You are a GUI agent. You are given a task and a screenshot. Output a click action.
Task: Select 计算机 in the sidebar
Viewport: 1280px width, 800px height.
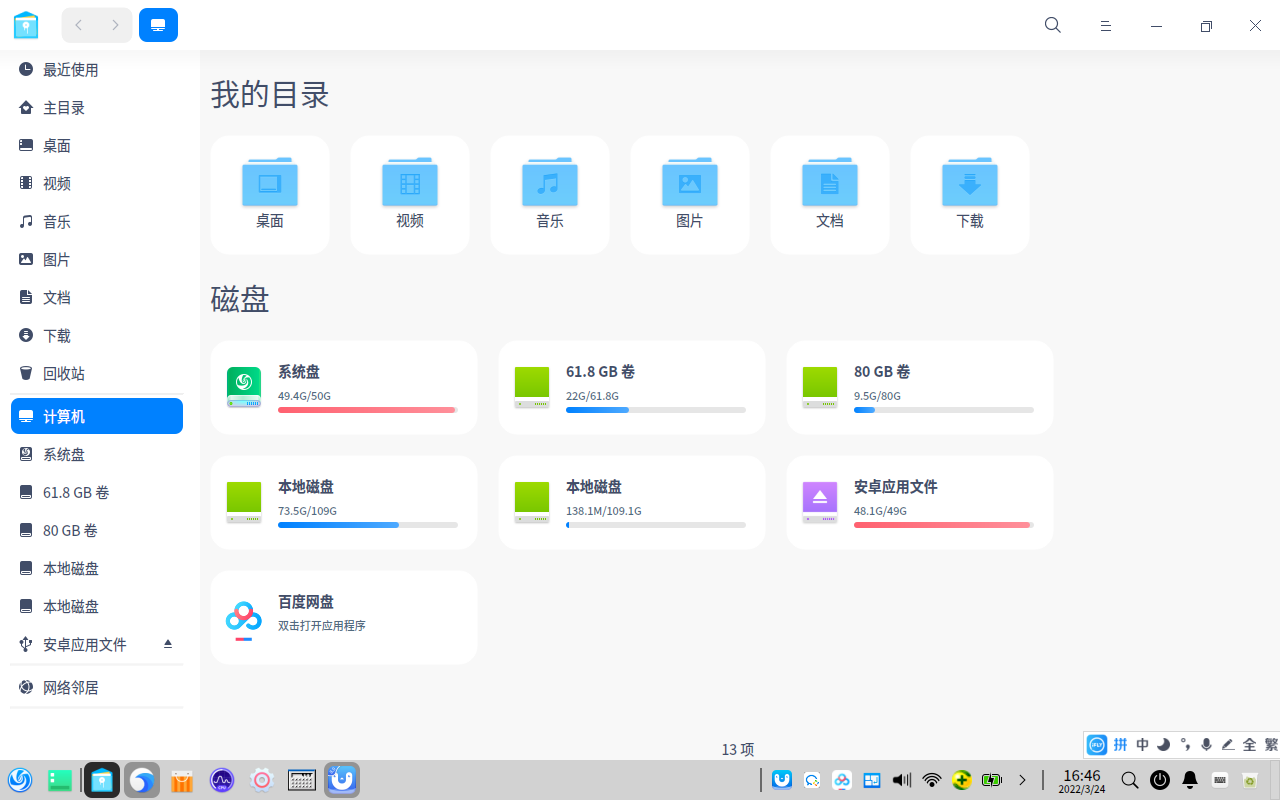click(x=97, y=416)
